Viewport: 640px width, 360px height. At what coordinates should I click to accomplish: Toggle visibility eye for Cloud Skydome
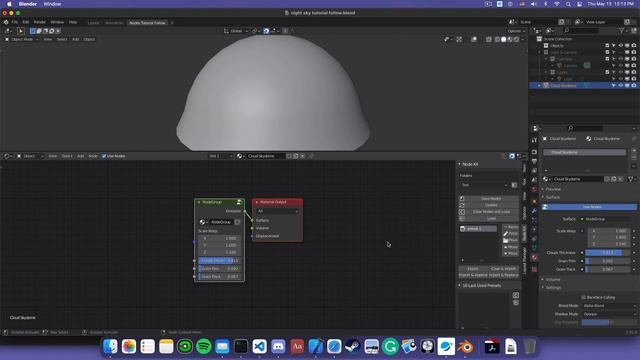621,86
